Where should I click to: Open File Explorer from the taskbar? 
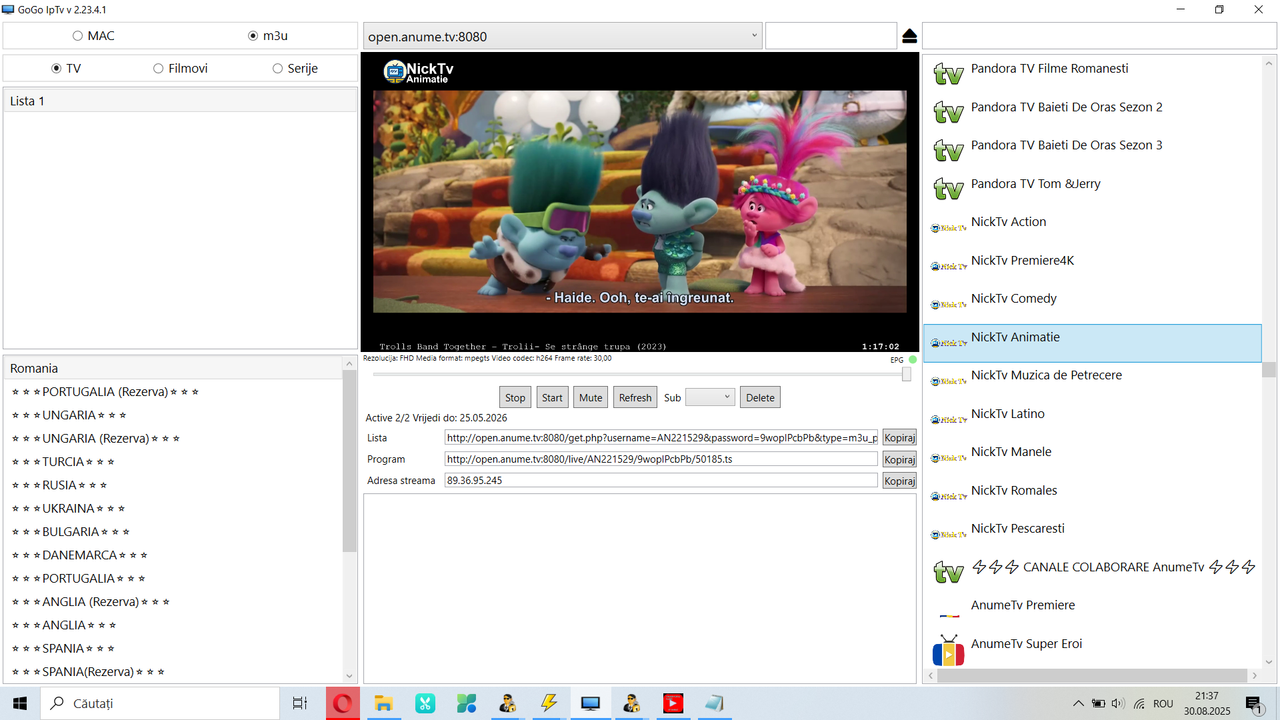(x=383, y=703)
